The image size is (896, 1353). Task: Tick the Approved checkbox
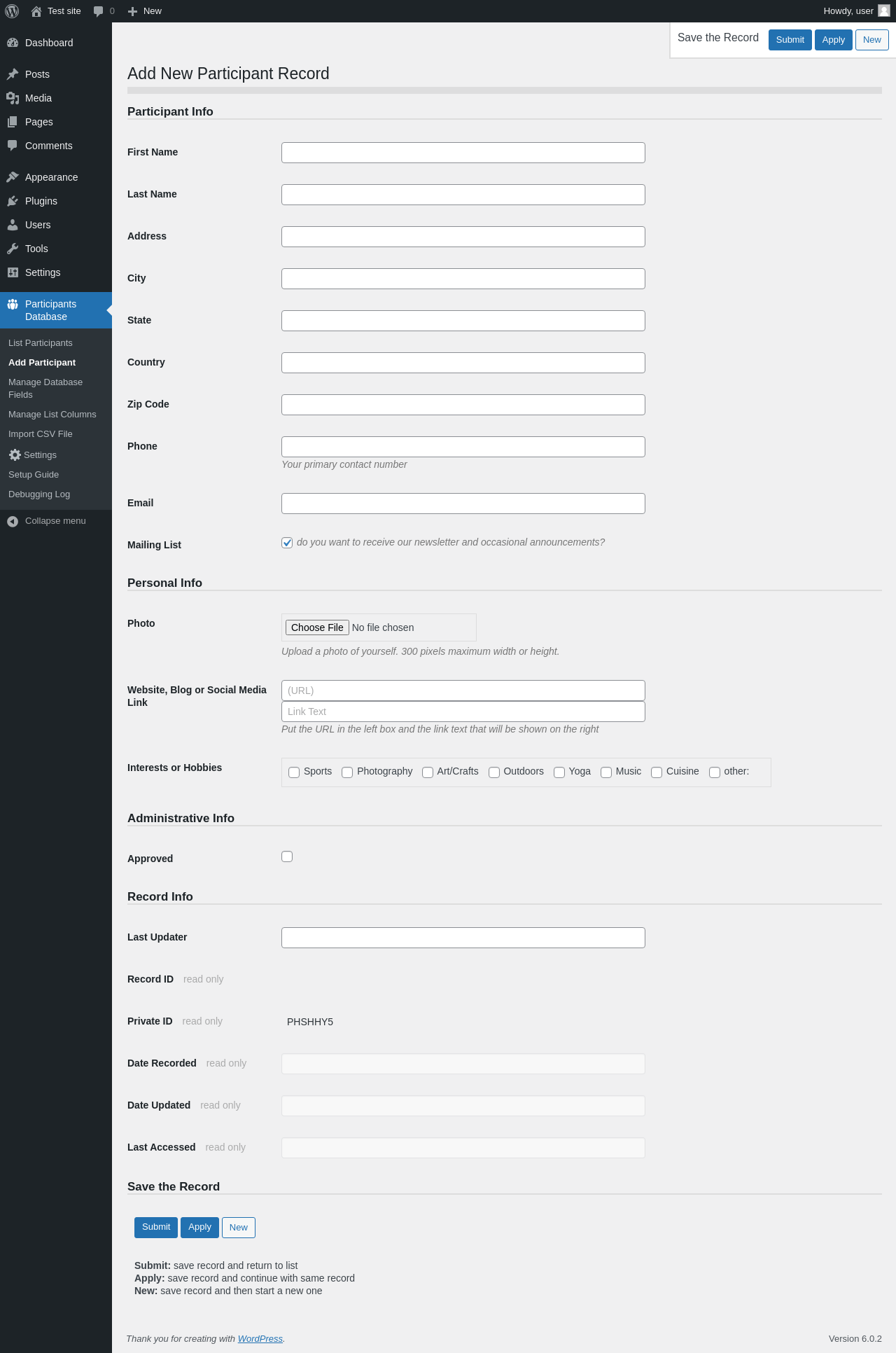click(287, 856)
